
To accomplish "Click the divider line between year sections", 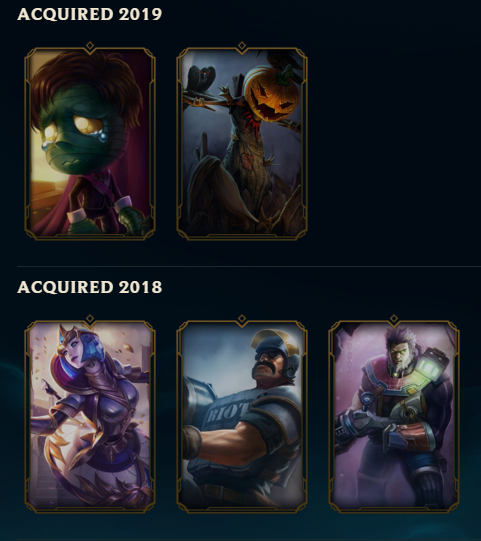I will point(249,266).
